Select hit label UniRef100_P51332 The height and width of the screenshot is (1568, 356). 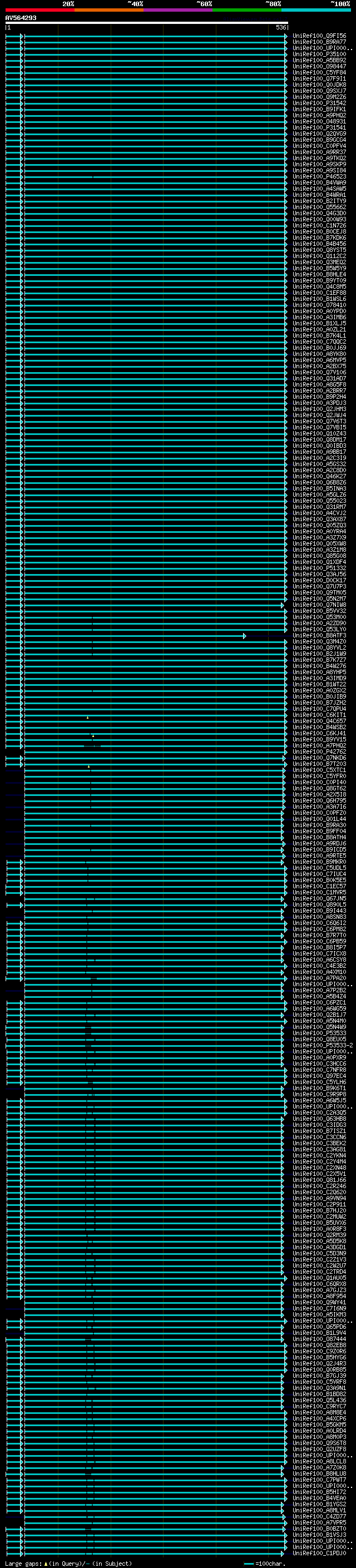[x=319, y=568]
